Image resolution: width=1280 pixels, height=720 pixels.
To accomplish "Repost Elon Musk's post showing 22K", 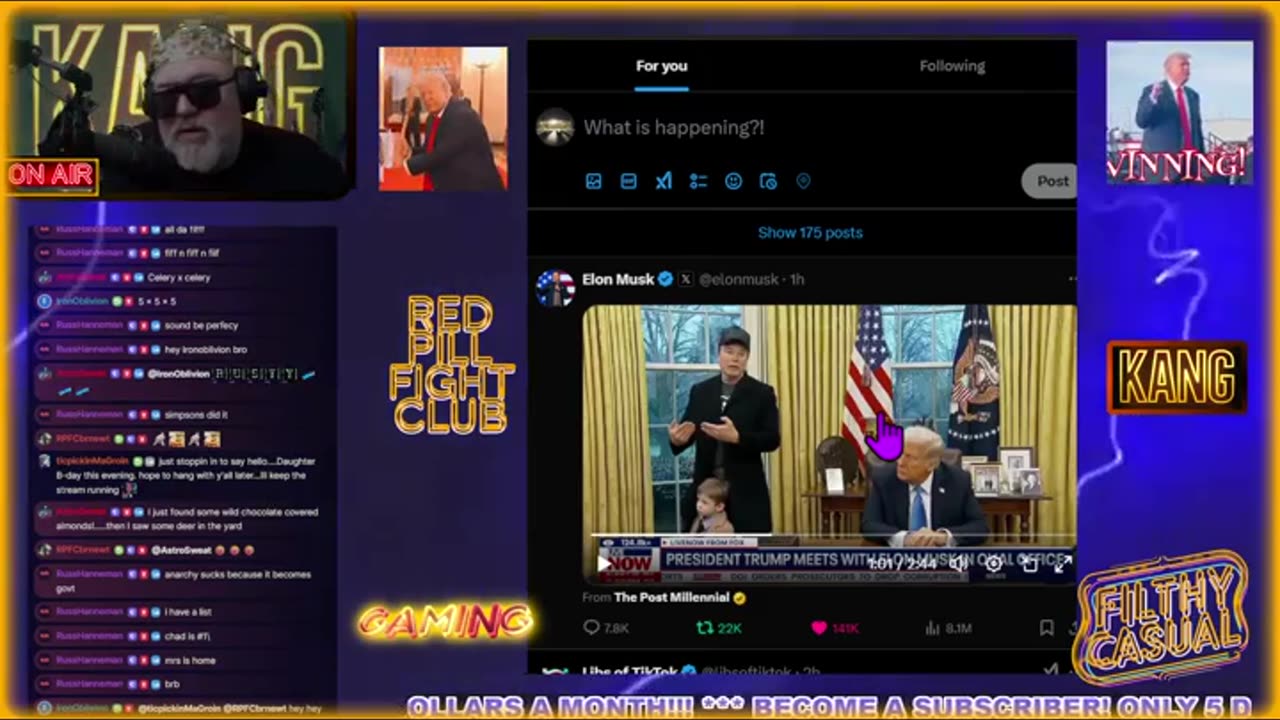I will (x=718, y=628).
